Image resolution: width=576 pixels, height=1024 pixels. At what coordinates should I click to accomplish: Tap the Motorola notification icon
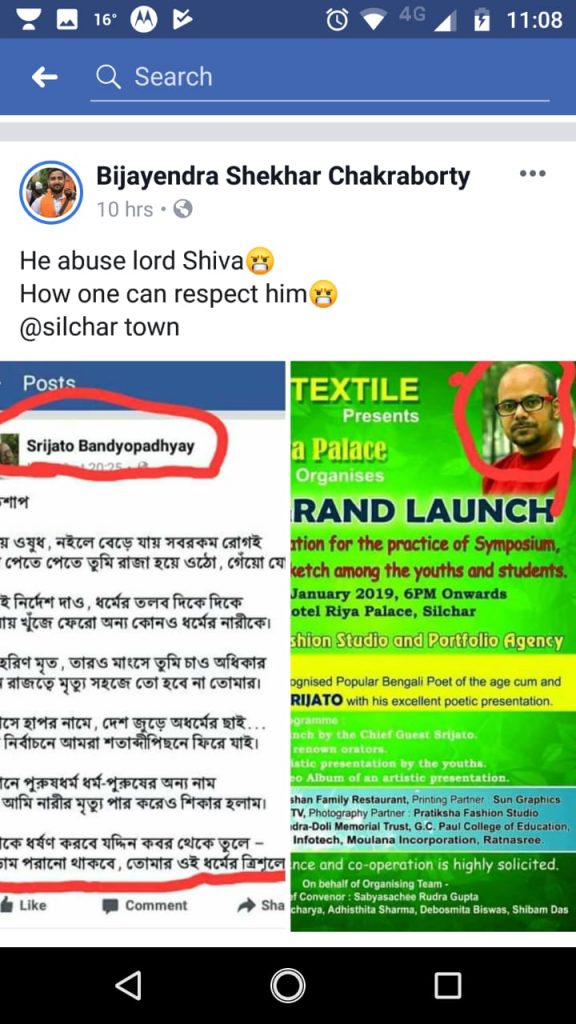click(144, 20)
